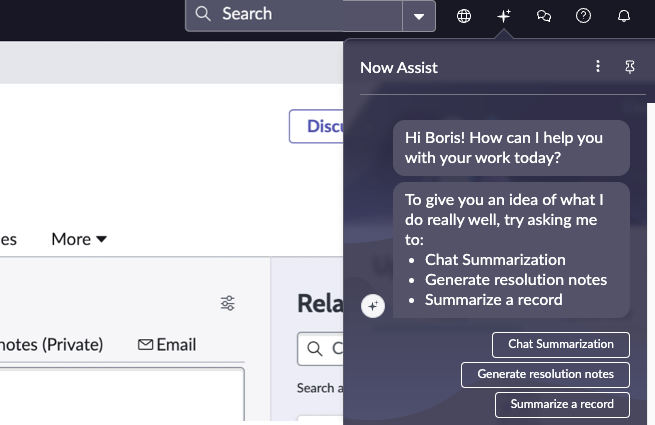This screenshot has width=655, height=425.
Task: Click 'Generate resolution notes' bullet in message
Action: tap(515, 280)
